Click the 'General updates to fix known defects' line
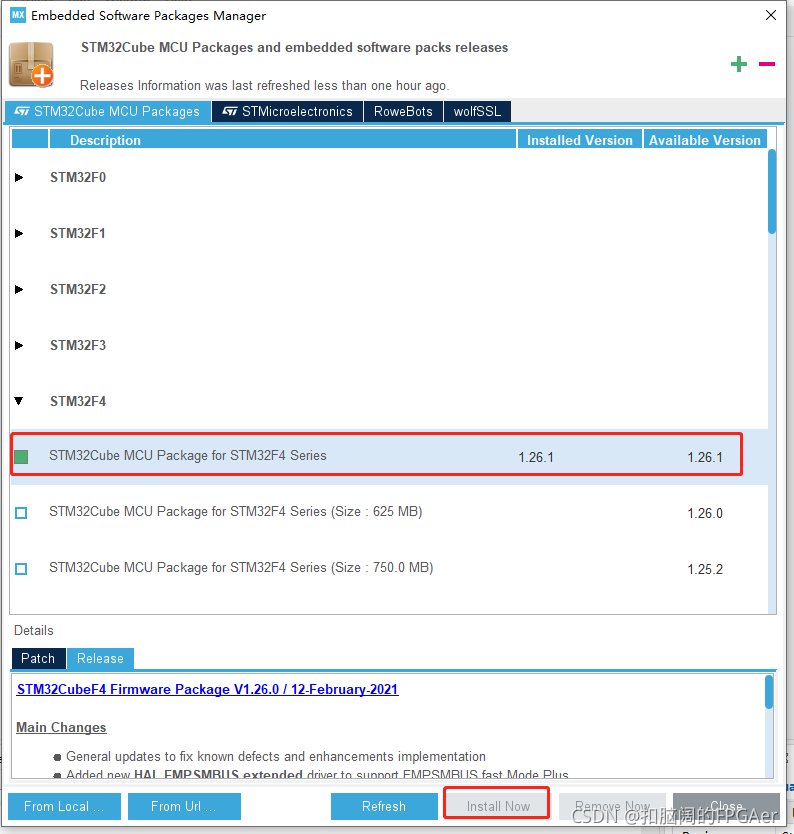Image resolution: width=794 pixels, height=834 pixels. click(x=275, y=756)
